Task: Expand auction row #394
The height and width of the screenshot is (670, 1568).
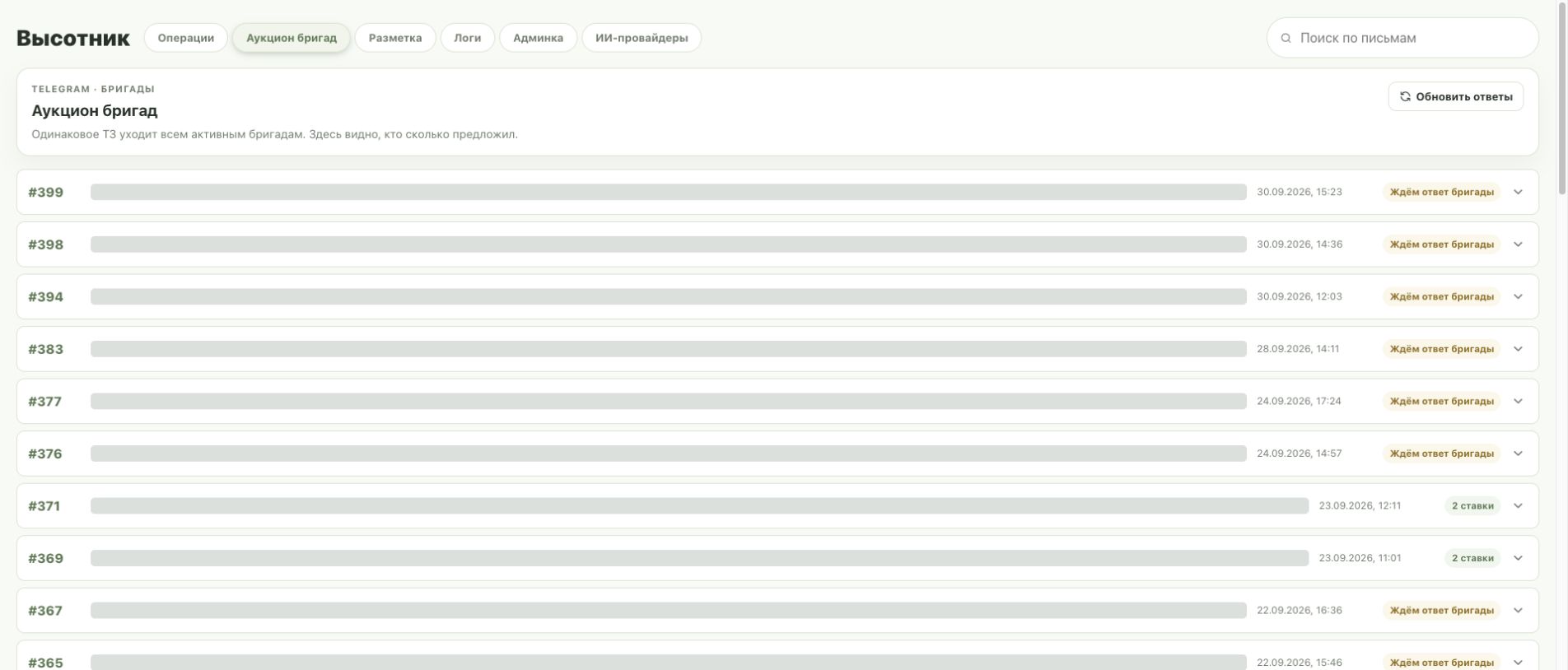Action: coord(1518,296)
